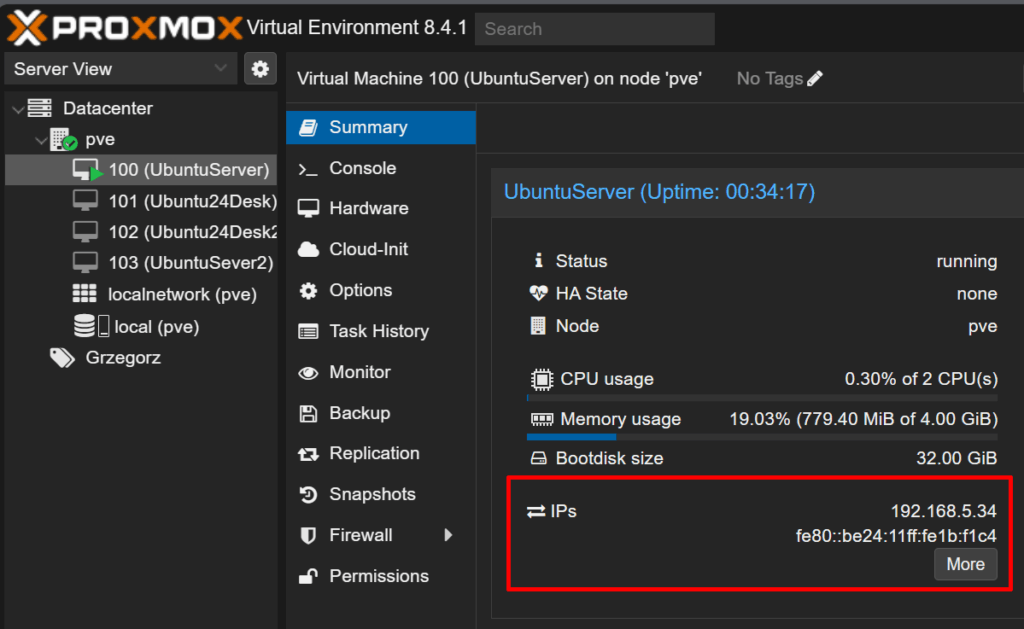This screenshot has height=629, width=1024.
Task: Click monitor icon of VM 103
Action: tap(85, 262)
